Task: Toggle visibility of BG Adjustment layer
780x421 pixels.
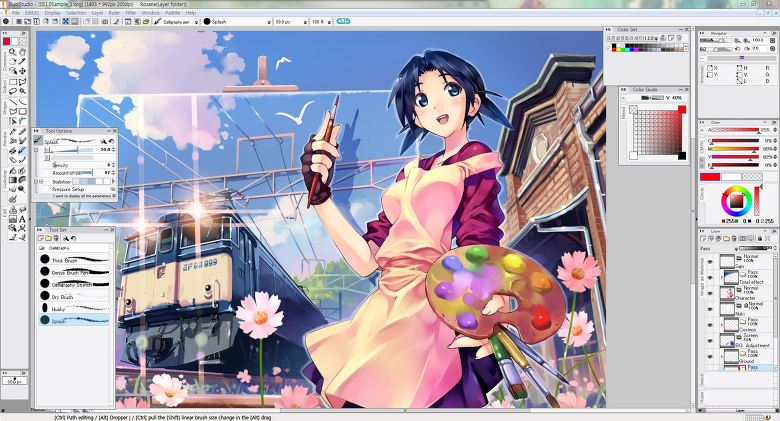Action: tap(710, 340)
